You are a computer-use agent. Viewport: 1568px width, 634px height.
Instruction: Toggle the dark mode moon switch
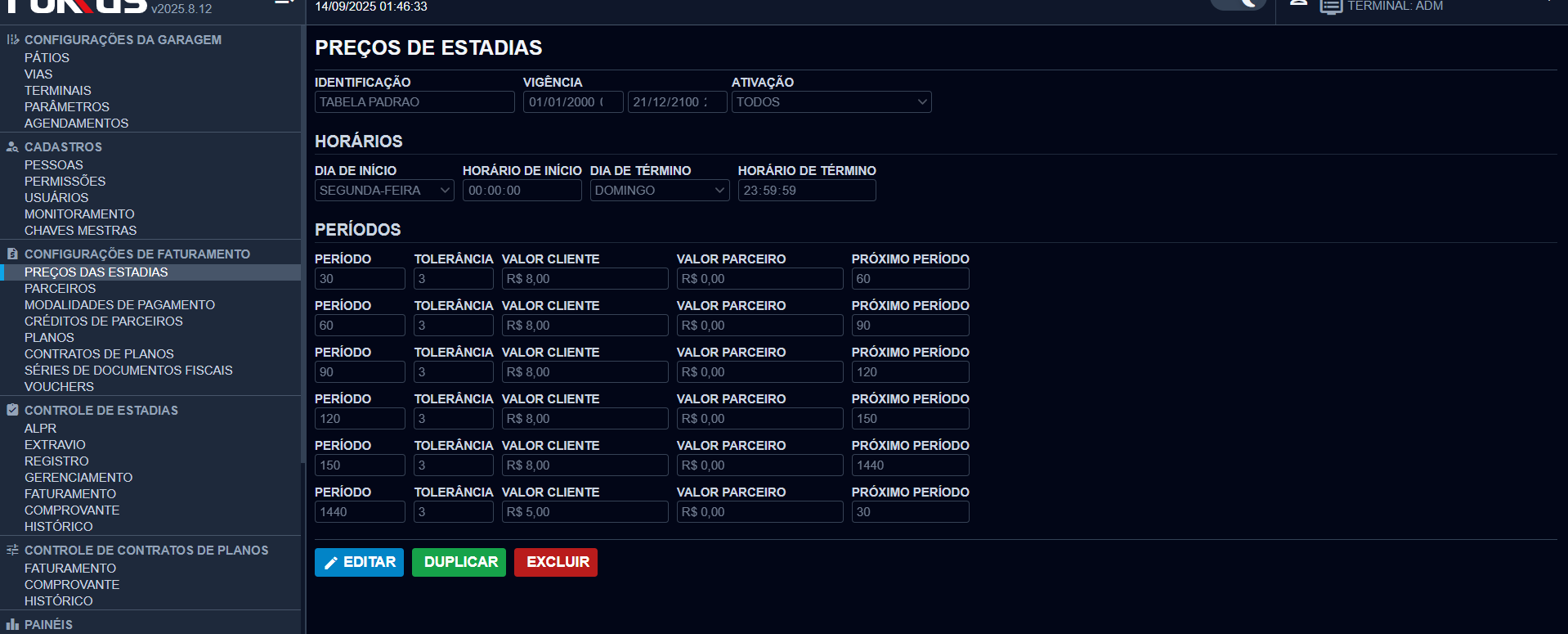coord(1238,4)
